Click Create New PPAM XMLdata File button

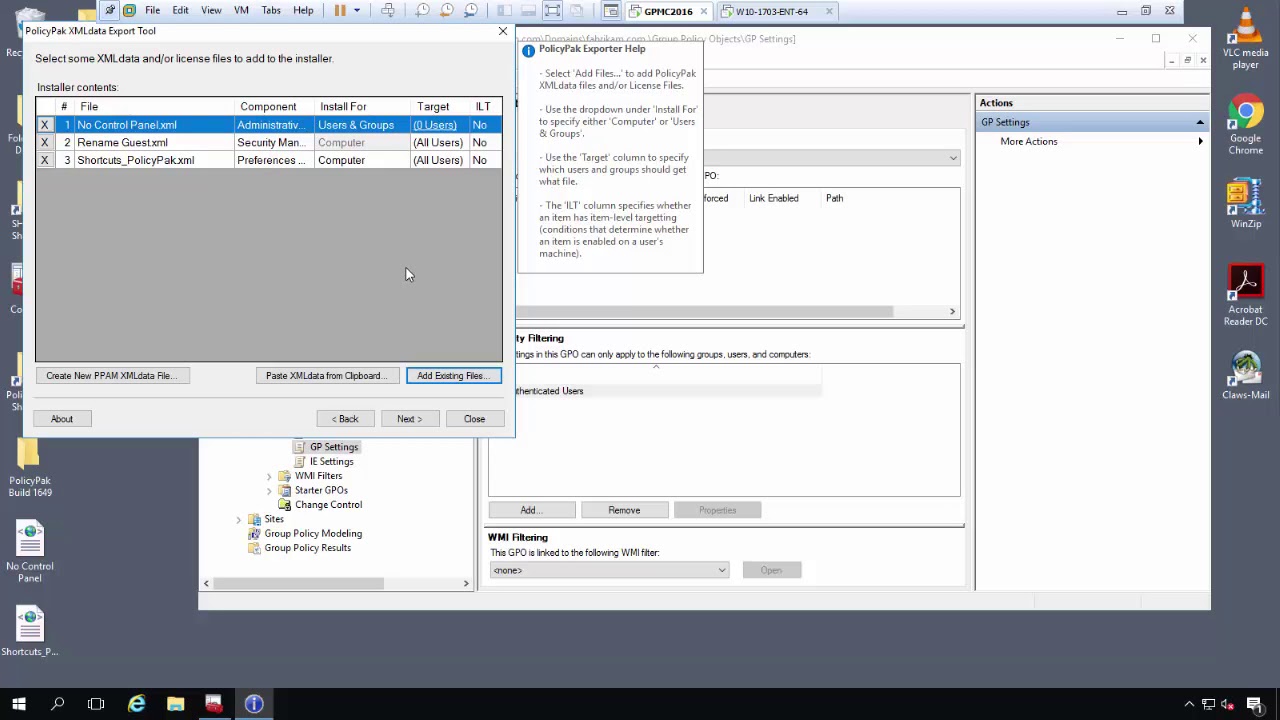tap(112, 376)
